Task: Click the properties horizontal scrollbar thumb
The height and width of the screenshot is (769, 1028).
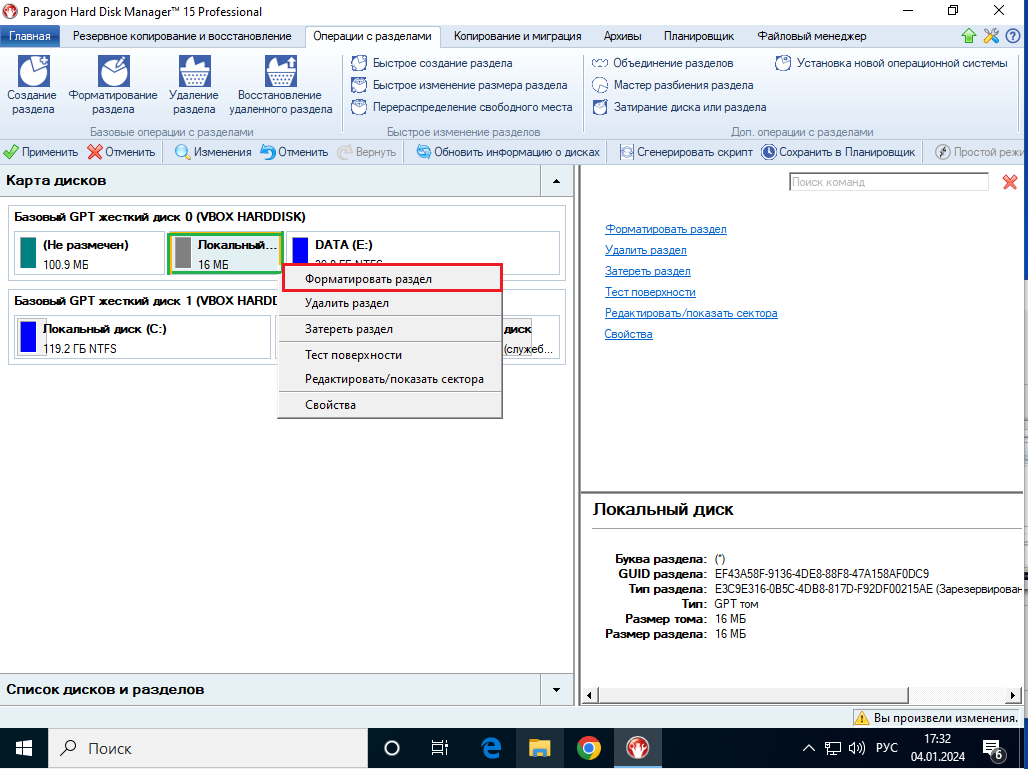Action: click(x=753, y=695)
